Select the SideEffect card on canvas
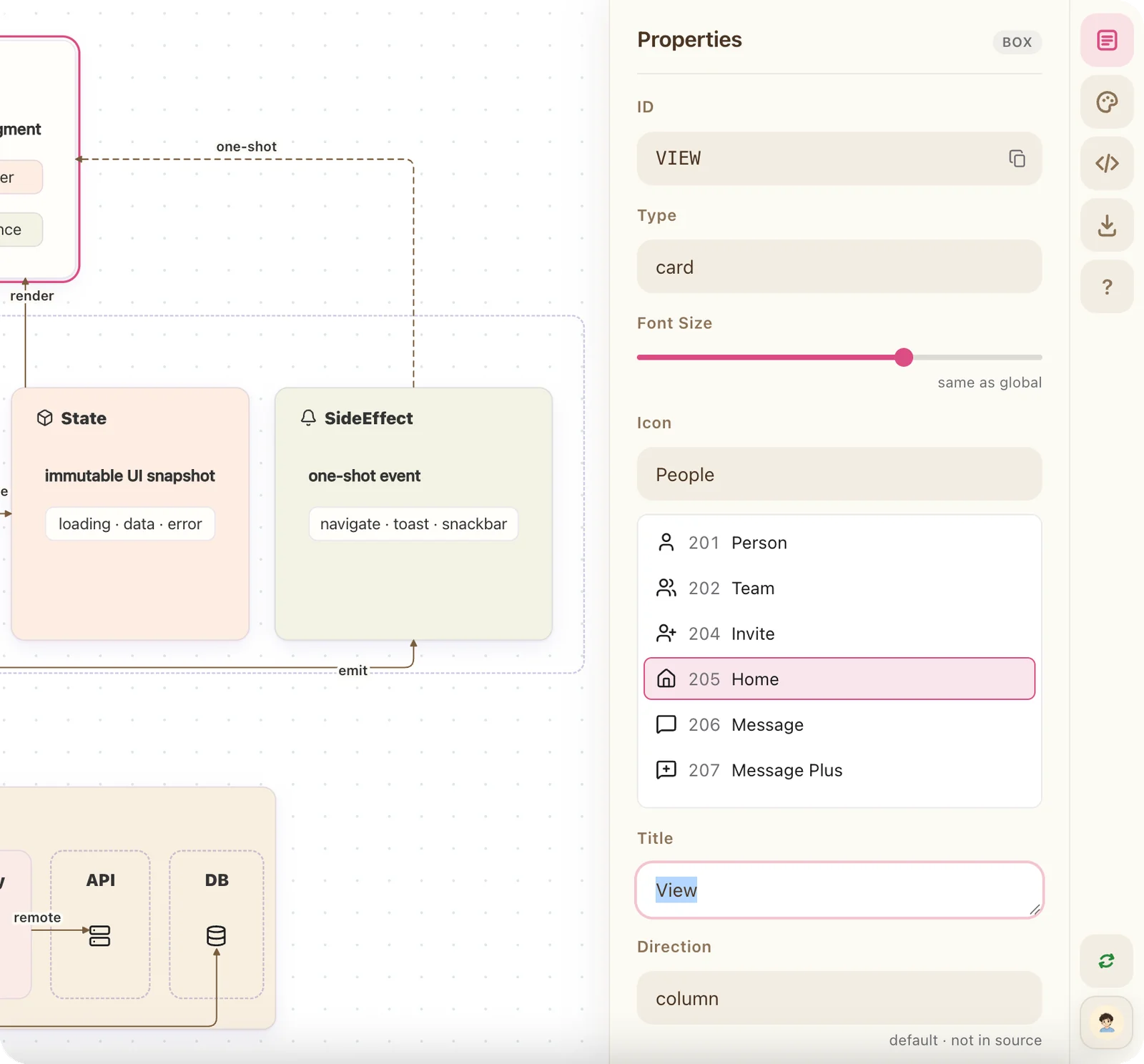This screenshot has height=1064, width=1144. pos(413,513)
